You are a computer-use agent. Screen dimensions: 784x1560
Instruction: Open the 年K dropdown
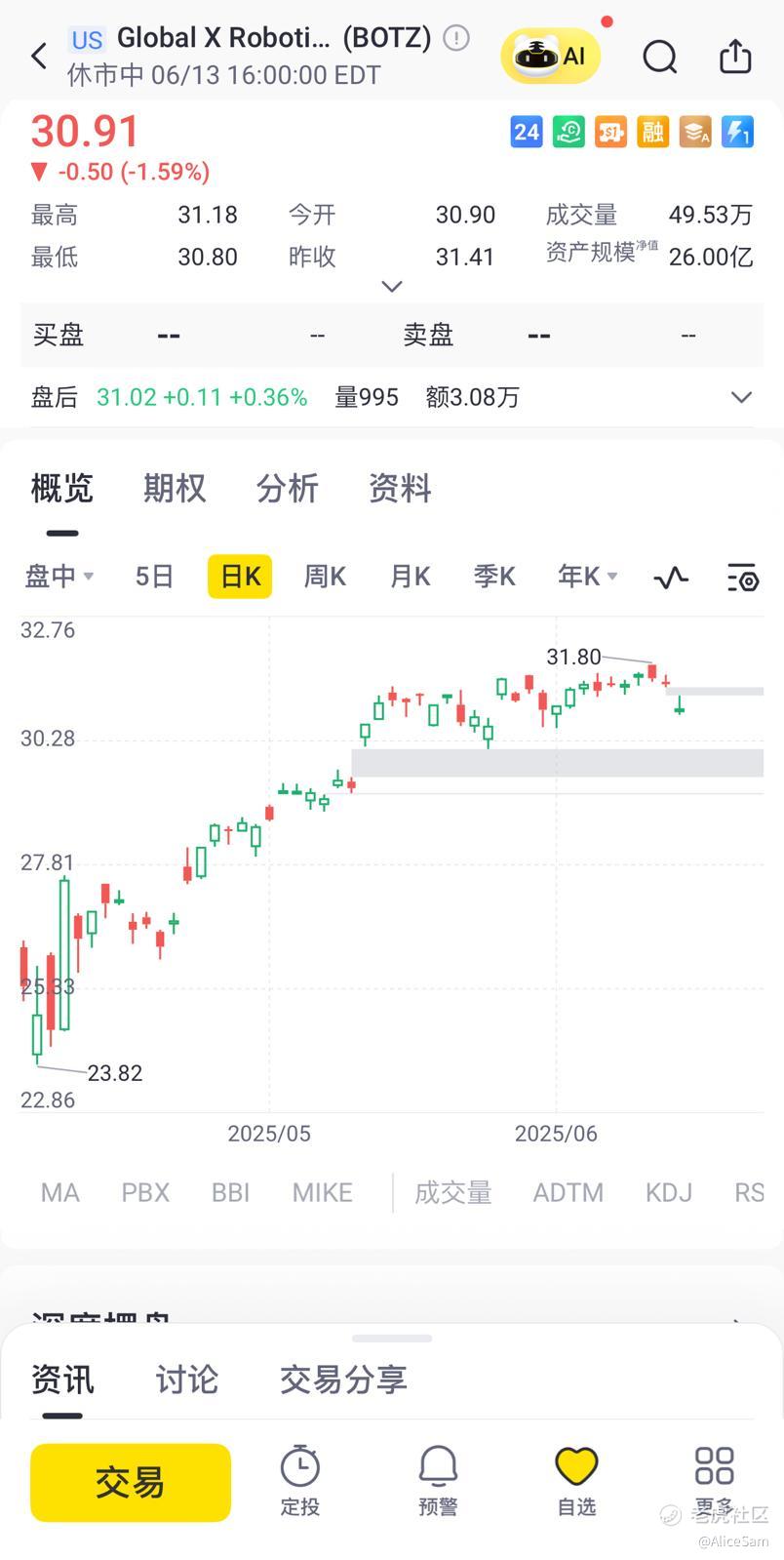tap(587, 577)
